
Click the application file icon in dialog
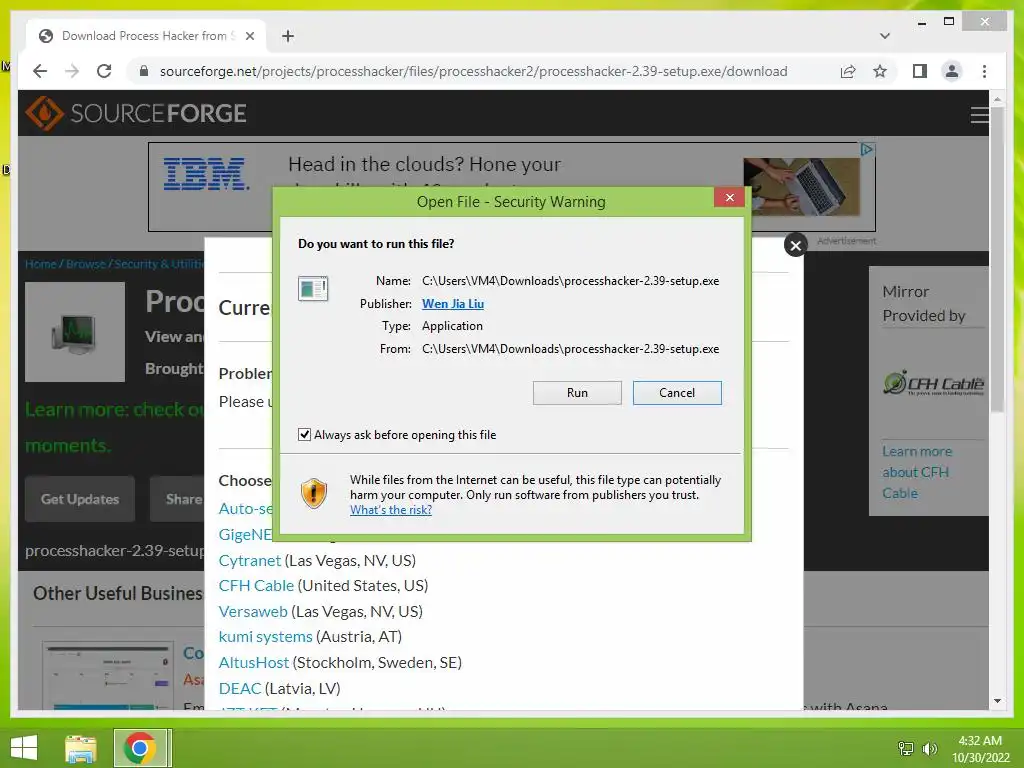[313, 288]
